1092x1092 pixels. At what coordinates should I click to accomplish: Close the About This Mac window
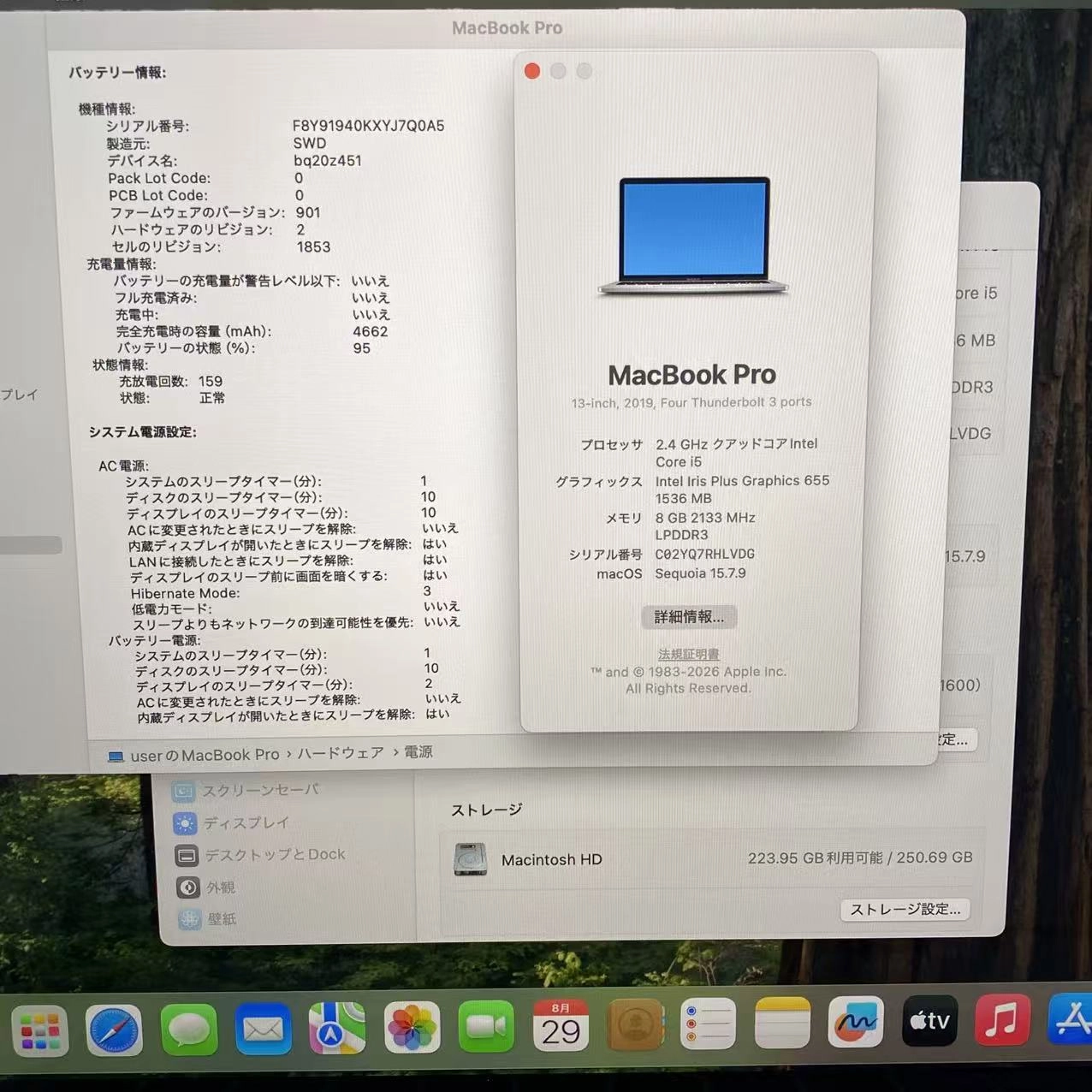(x=532, y=71)
